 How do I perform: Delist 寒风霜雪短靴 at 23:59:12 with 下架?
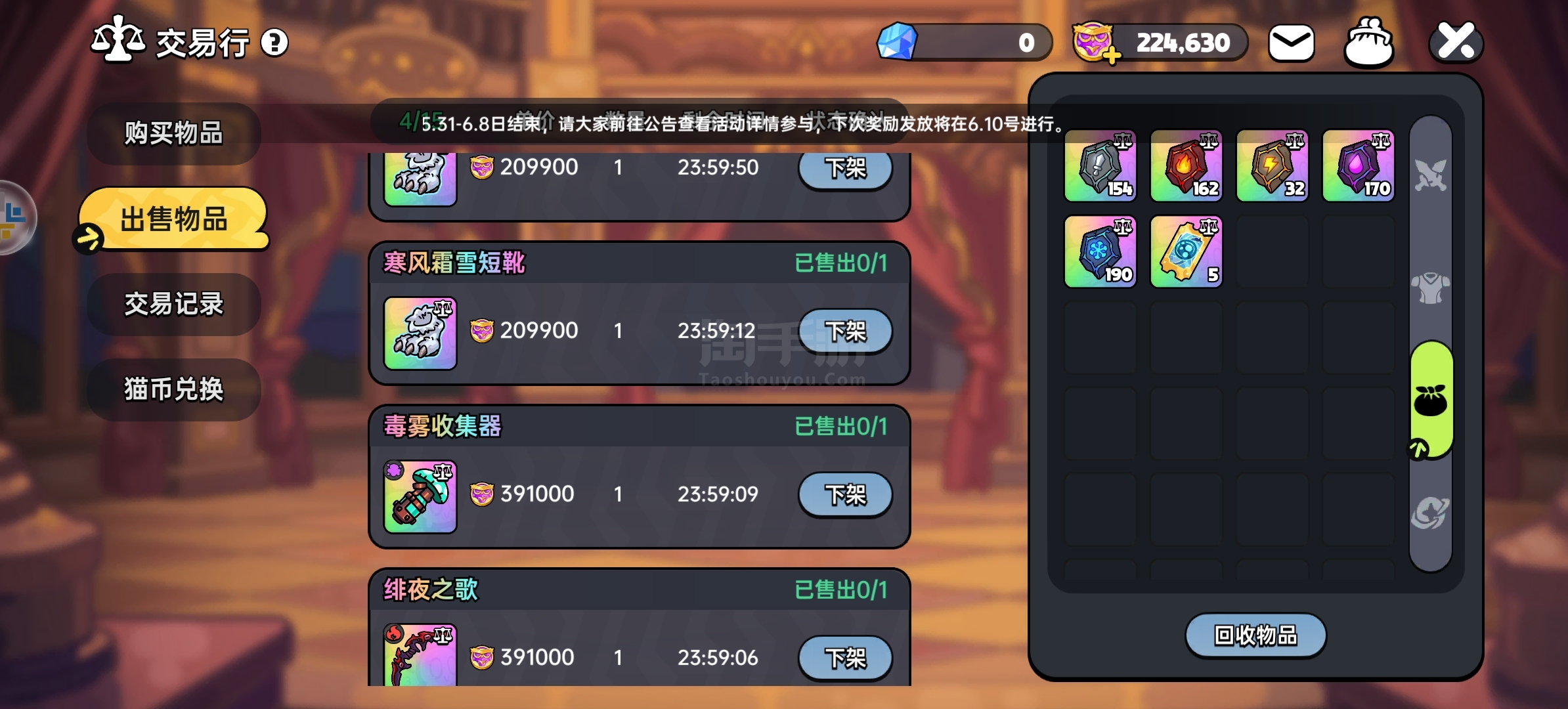845,331
